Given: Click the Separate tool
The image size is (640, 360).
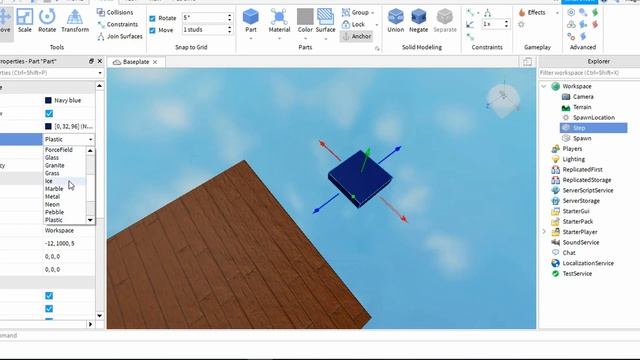Looking at the screenshot, I should tap(444, 20).
